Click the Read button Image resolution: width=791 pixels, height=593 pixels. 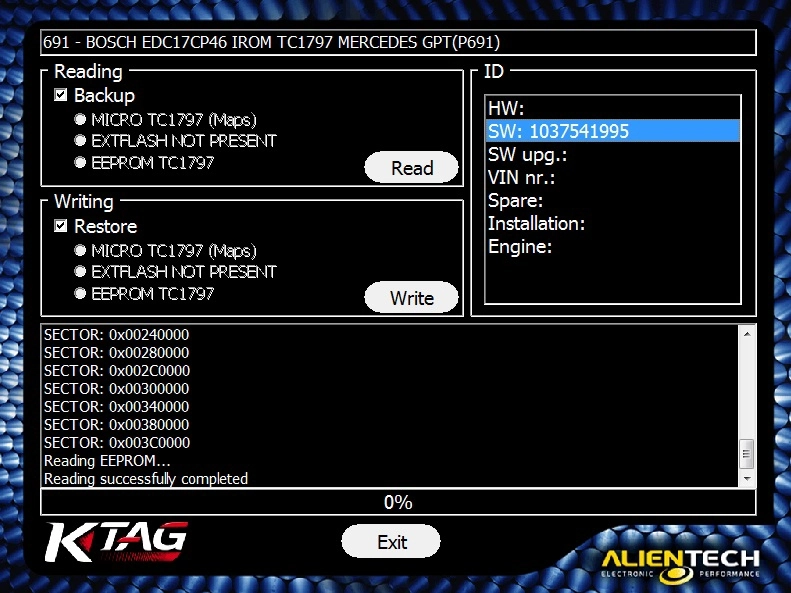pyautogui.click(x=411, y=167)
